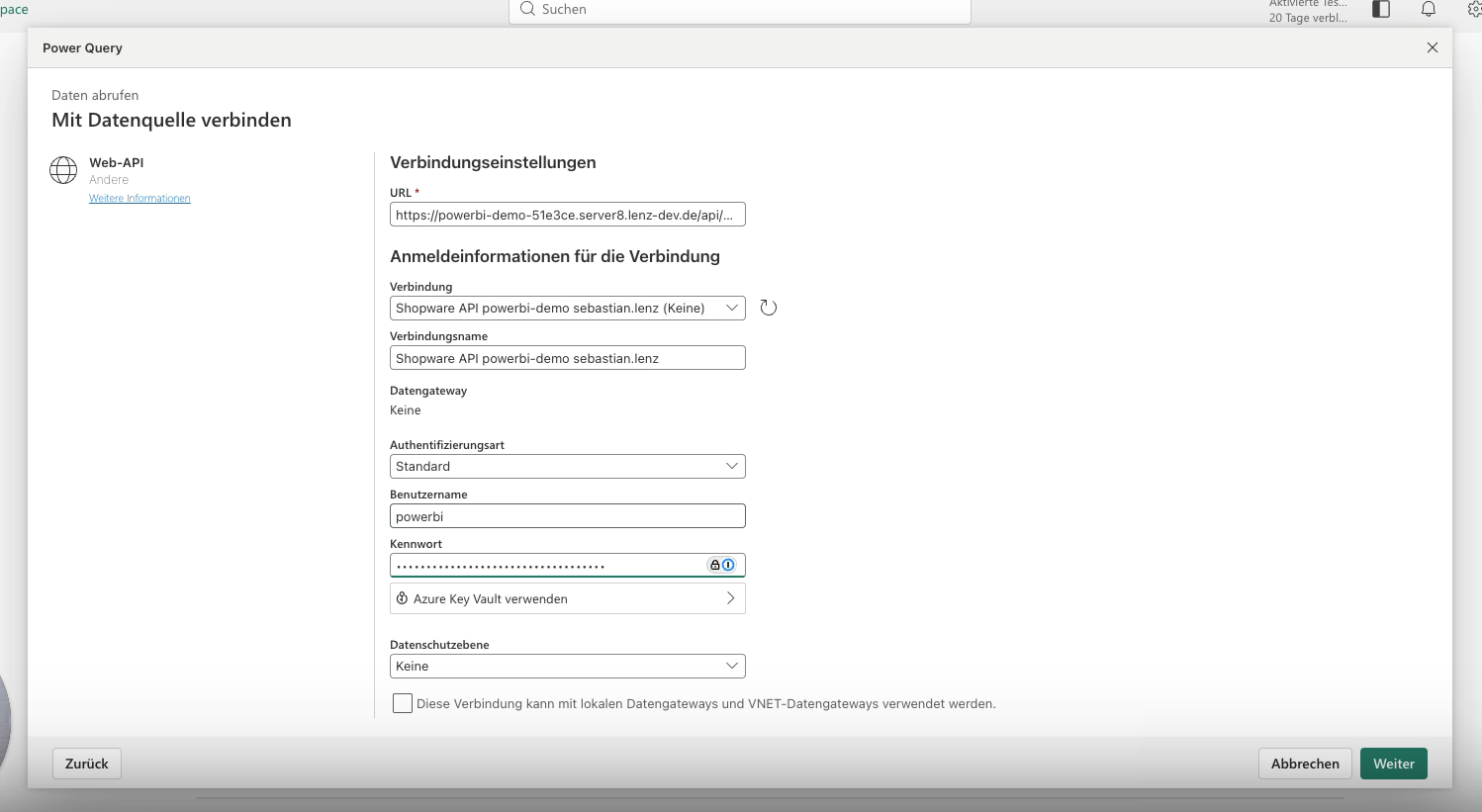The width and height of the screenshot is (1482, 812).
Task: Click the Azure Key Vault key icon
Action: (402, 598)
